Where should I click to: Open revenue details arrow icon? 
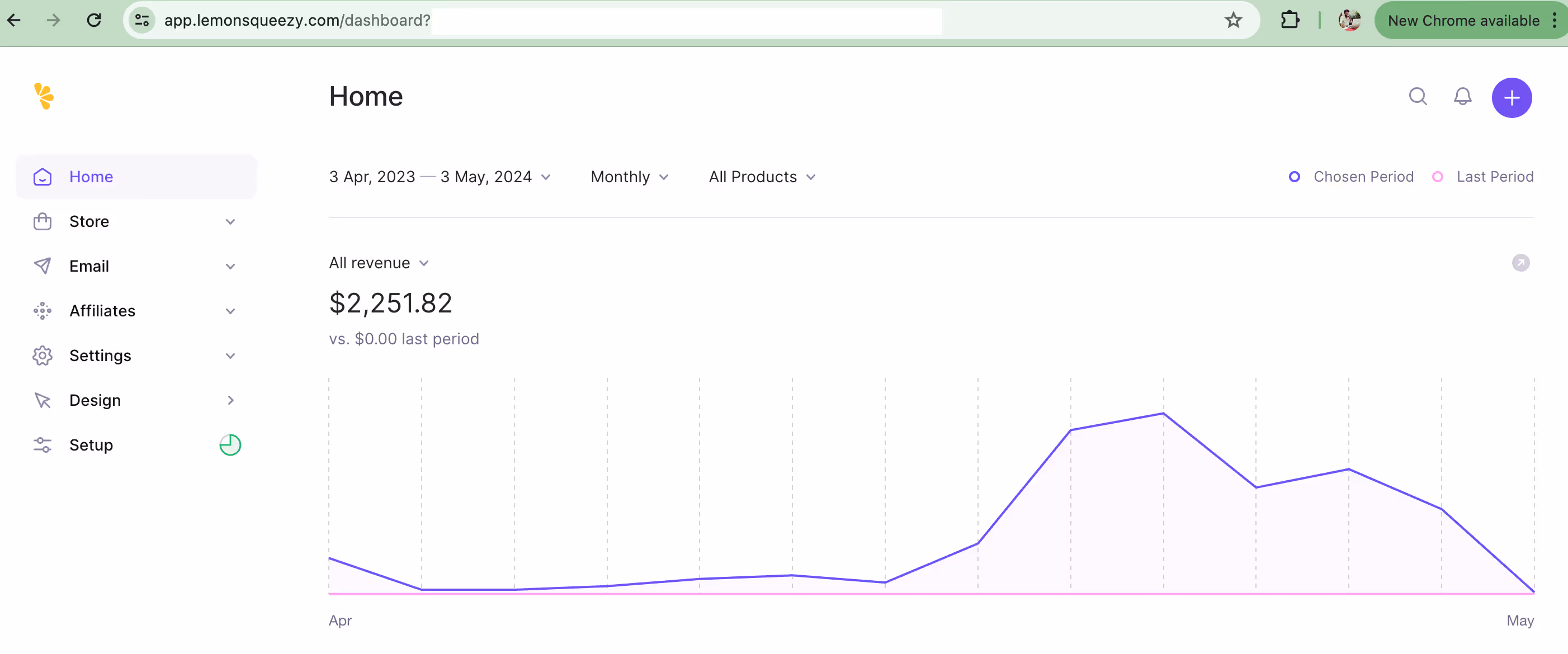pos(1520,263)
